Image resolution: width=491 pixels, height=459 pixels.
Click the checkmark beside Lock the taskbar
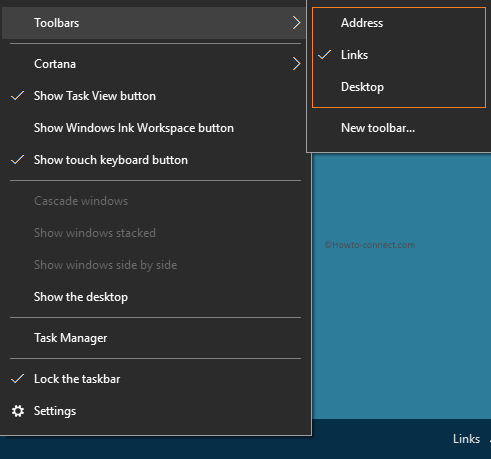pos(18,379)
